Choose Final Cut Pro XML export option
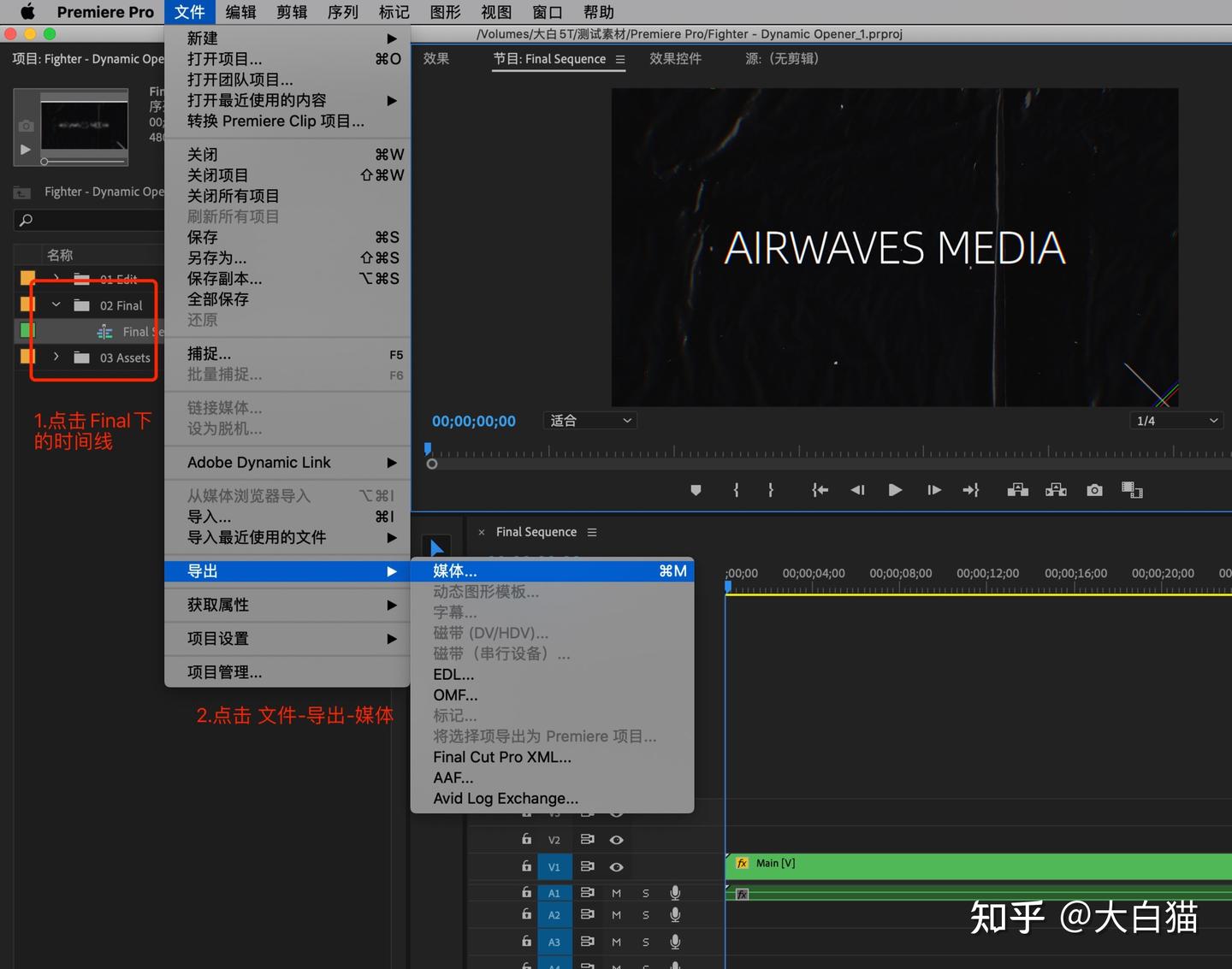This screenshot has width=1232, height=969. click(502, 757)
